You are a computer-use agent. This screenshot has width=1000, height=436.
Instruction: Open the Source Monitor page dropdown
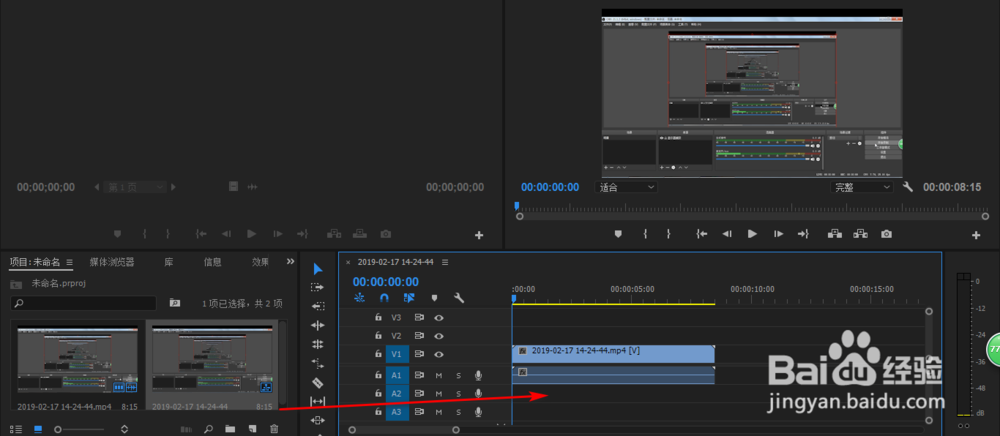[135, 187]
